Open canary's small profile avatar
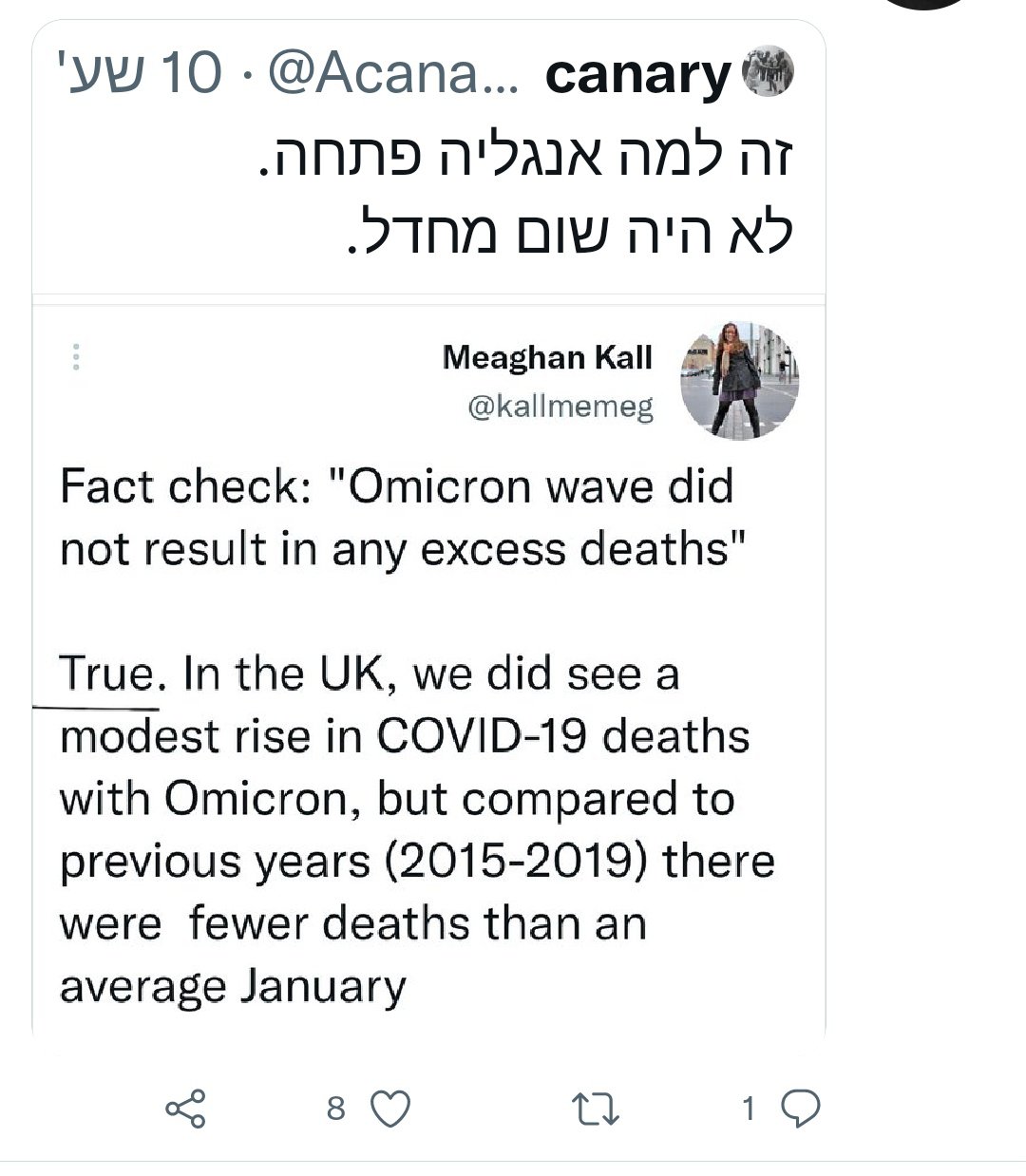 click(767, 72)
